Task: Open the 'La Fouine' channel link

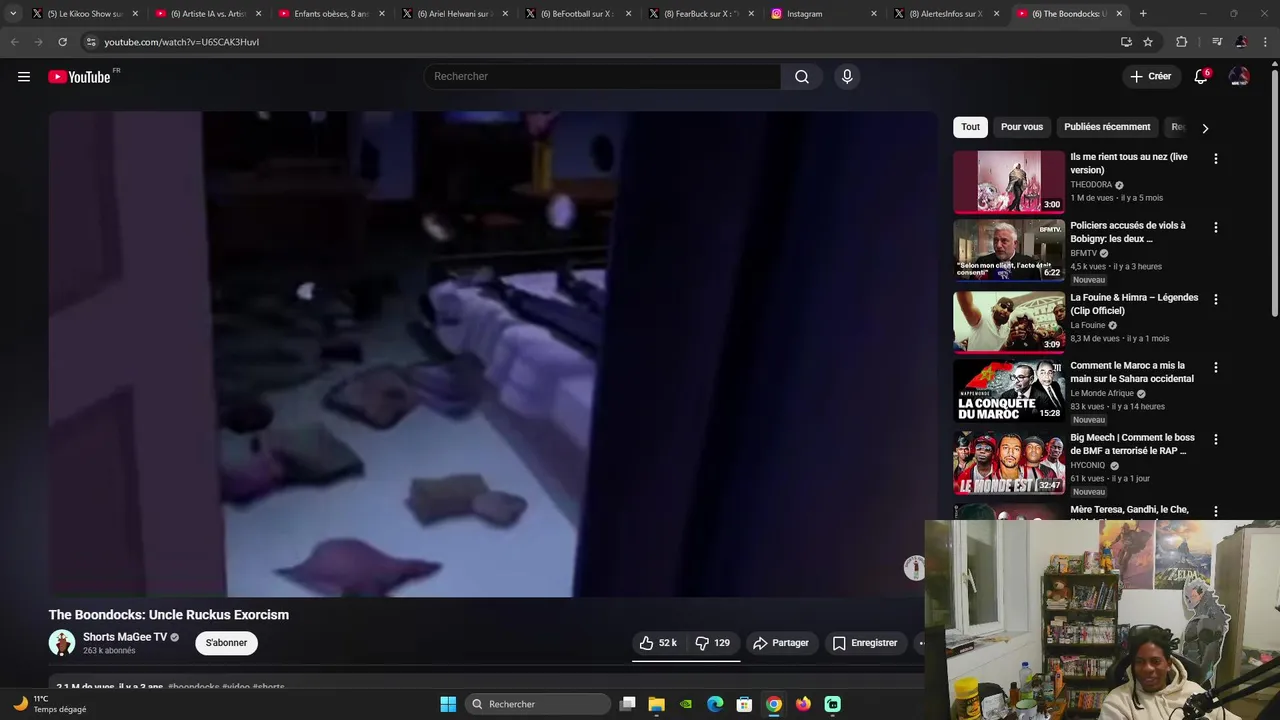Action: pos(1088,325)
